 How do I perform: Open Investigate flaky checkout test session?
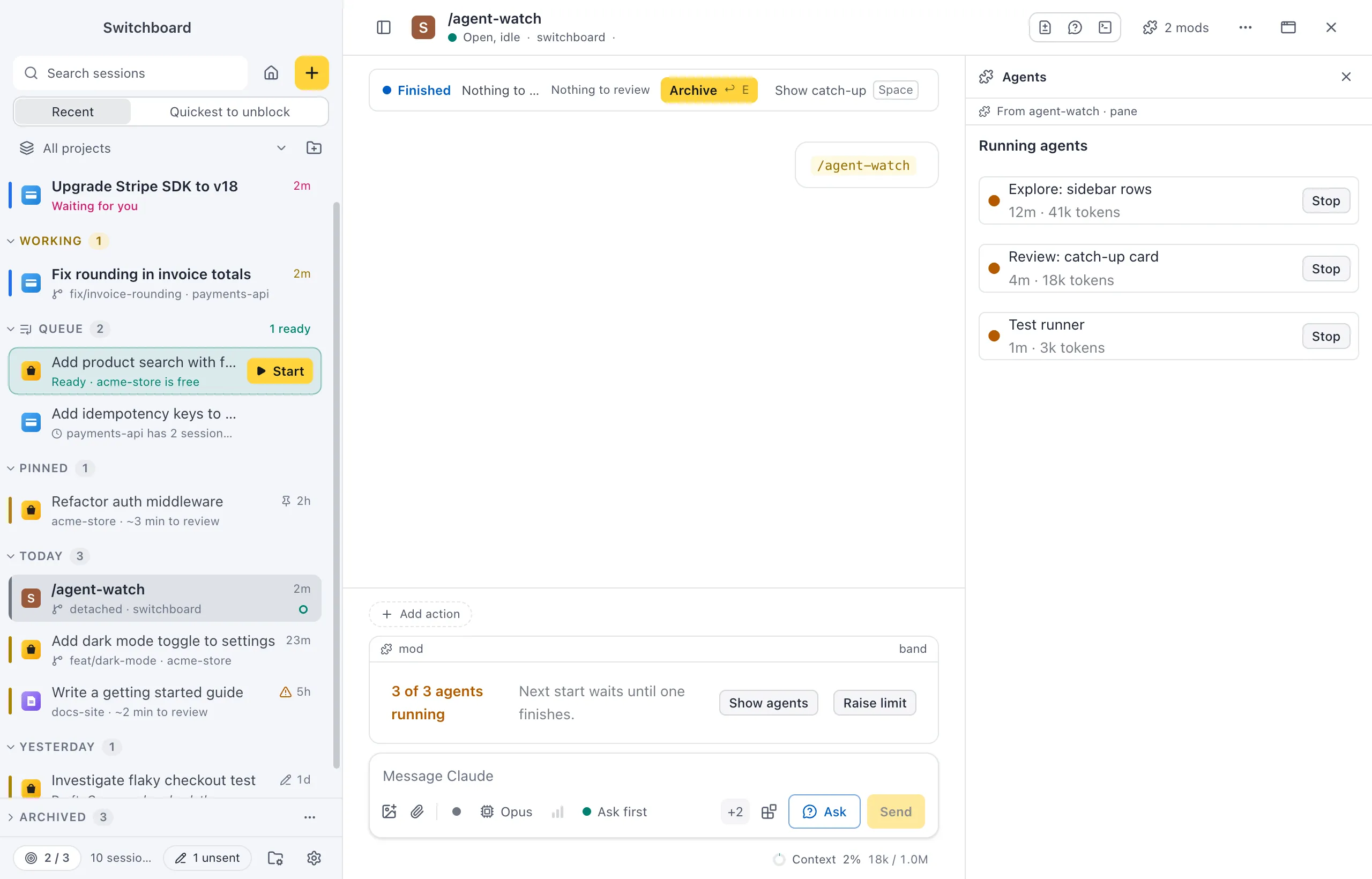(x=165, y=783)
